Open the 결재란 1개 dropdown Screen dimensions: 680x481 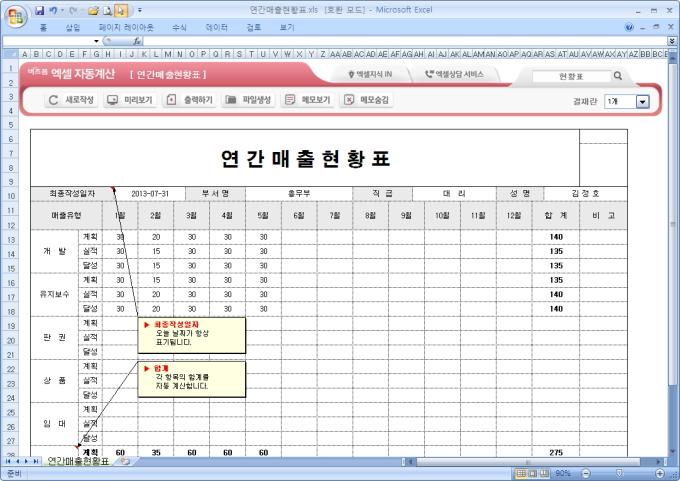tap(642, 101)
